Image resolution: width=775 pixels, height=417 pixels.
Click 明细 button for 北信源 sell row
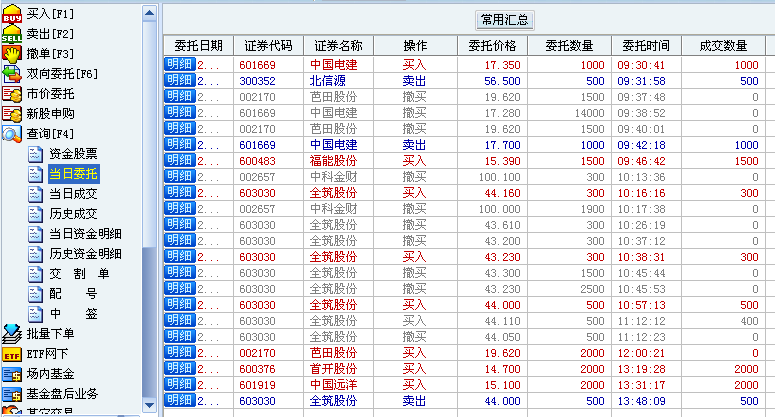click(179, 81)
